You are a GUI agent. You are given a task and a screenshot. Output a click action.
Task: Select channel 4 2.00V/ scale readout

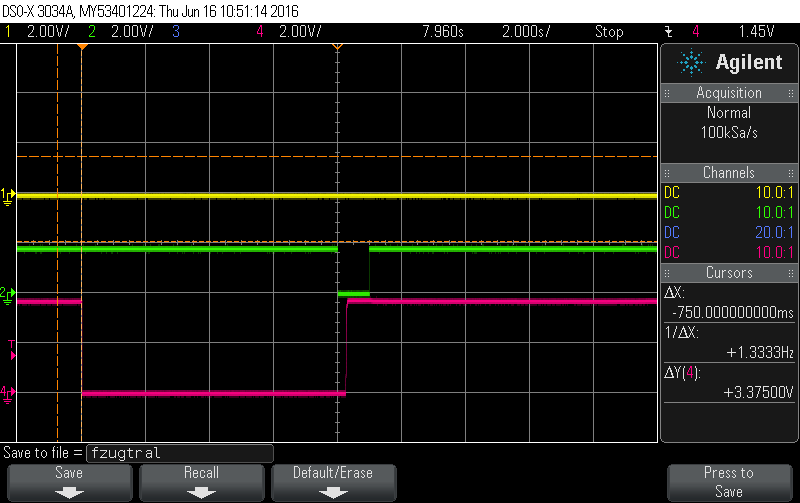[300, 32]
